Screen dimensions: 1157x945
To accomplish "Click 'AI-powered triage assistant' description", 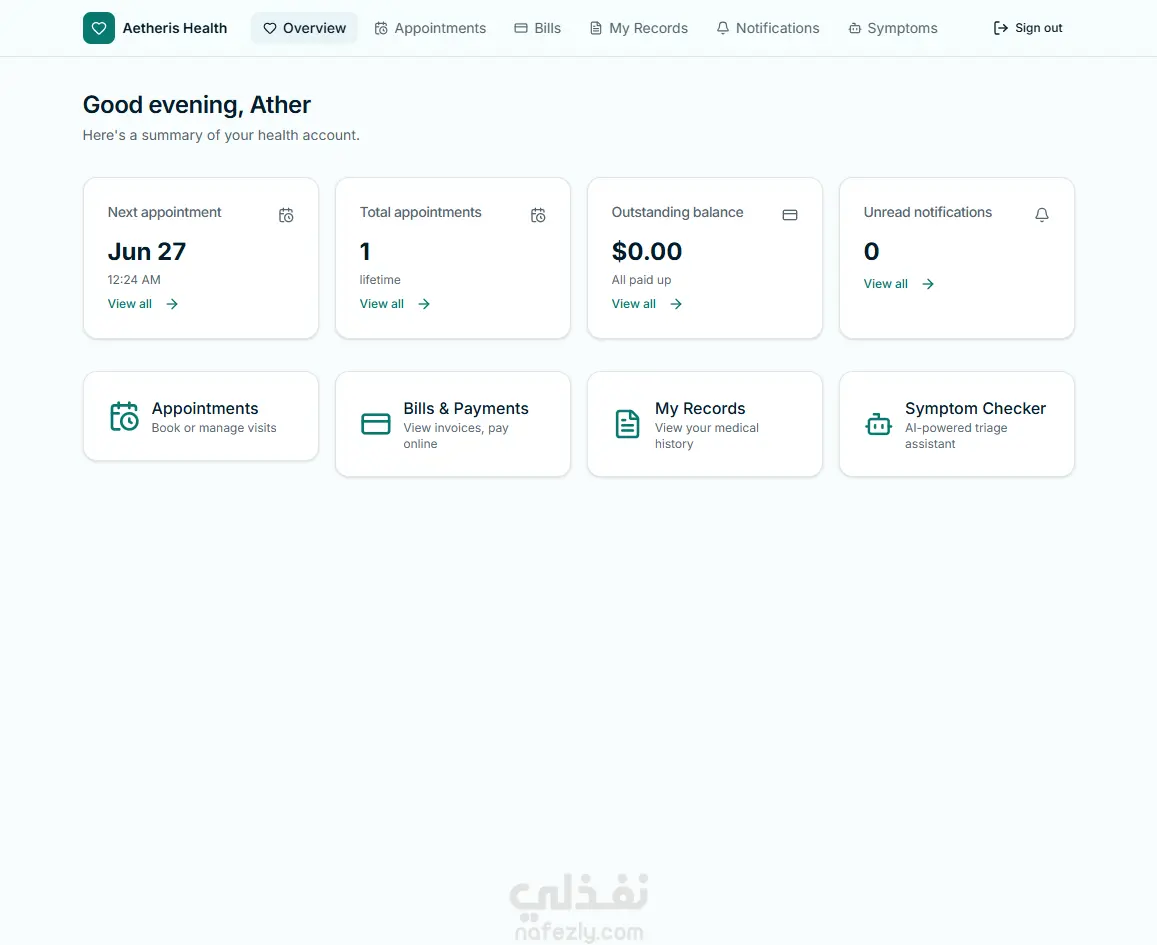I will 956,436.
